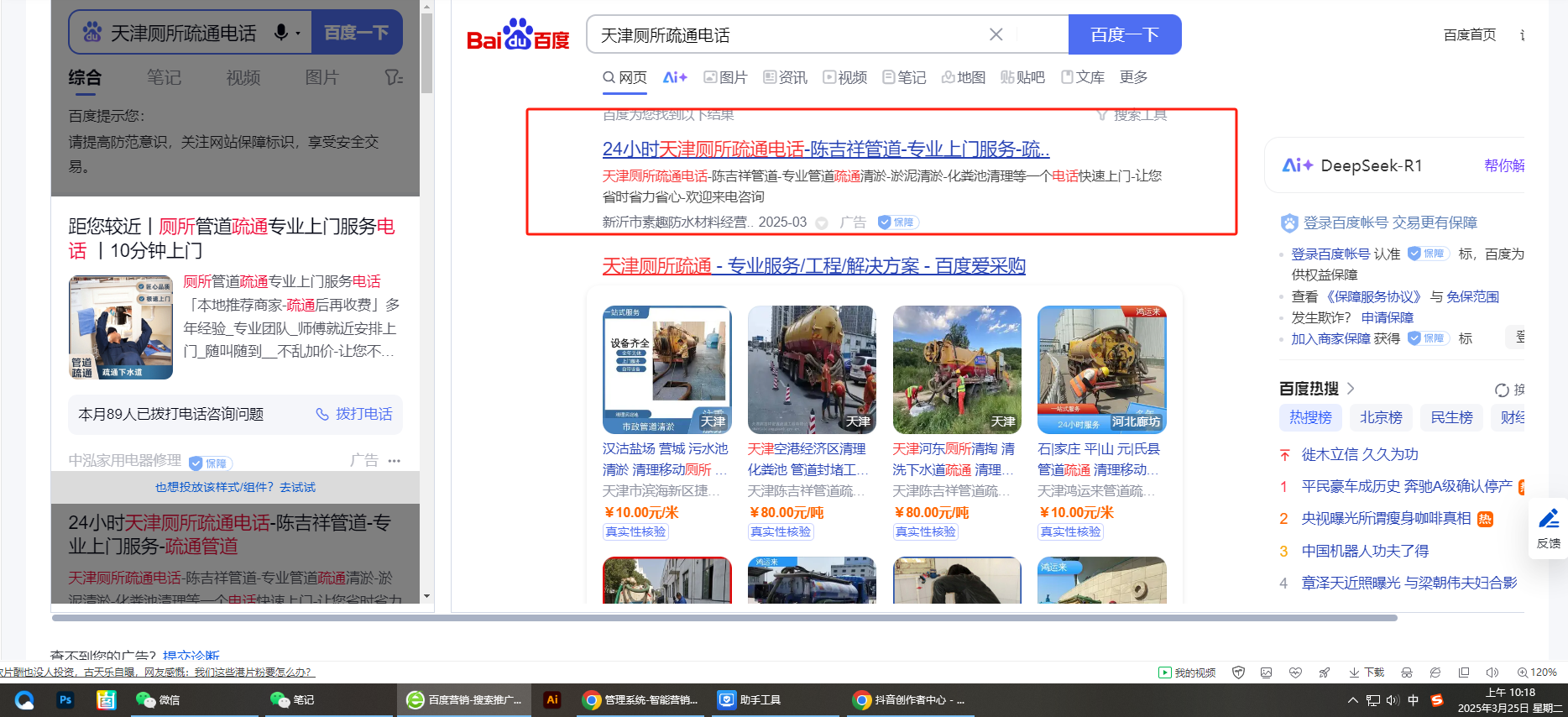Open Adobe Illustrator from the taskbar
Image resolution: width=1568 pixels, height=717 pixels.
tap(552, 700)
